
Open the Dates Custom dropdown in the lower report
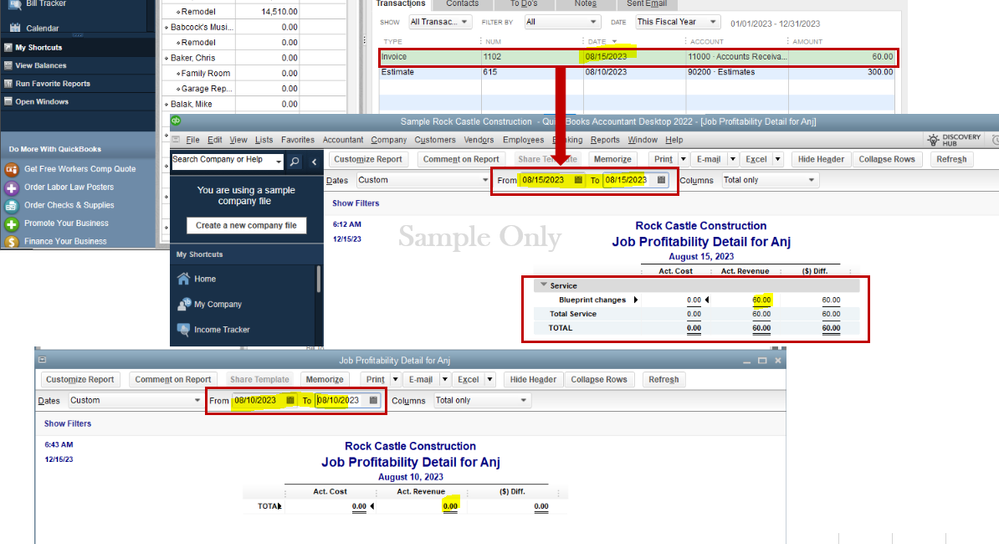coord(135,400)
